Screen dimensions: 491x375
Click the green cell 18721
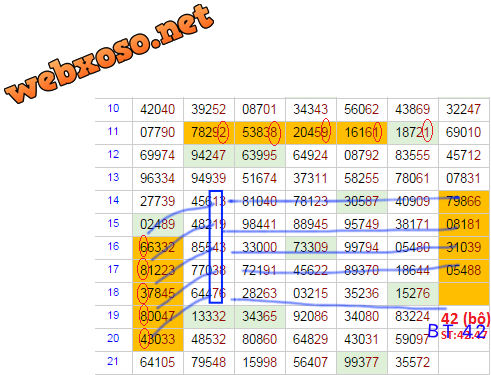click(x=413, y=133)
